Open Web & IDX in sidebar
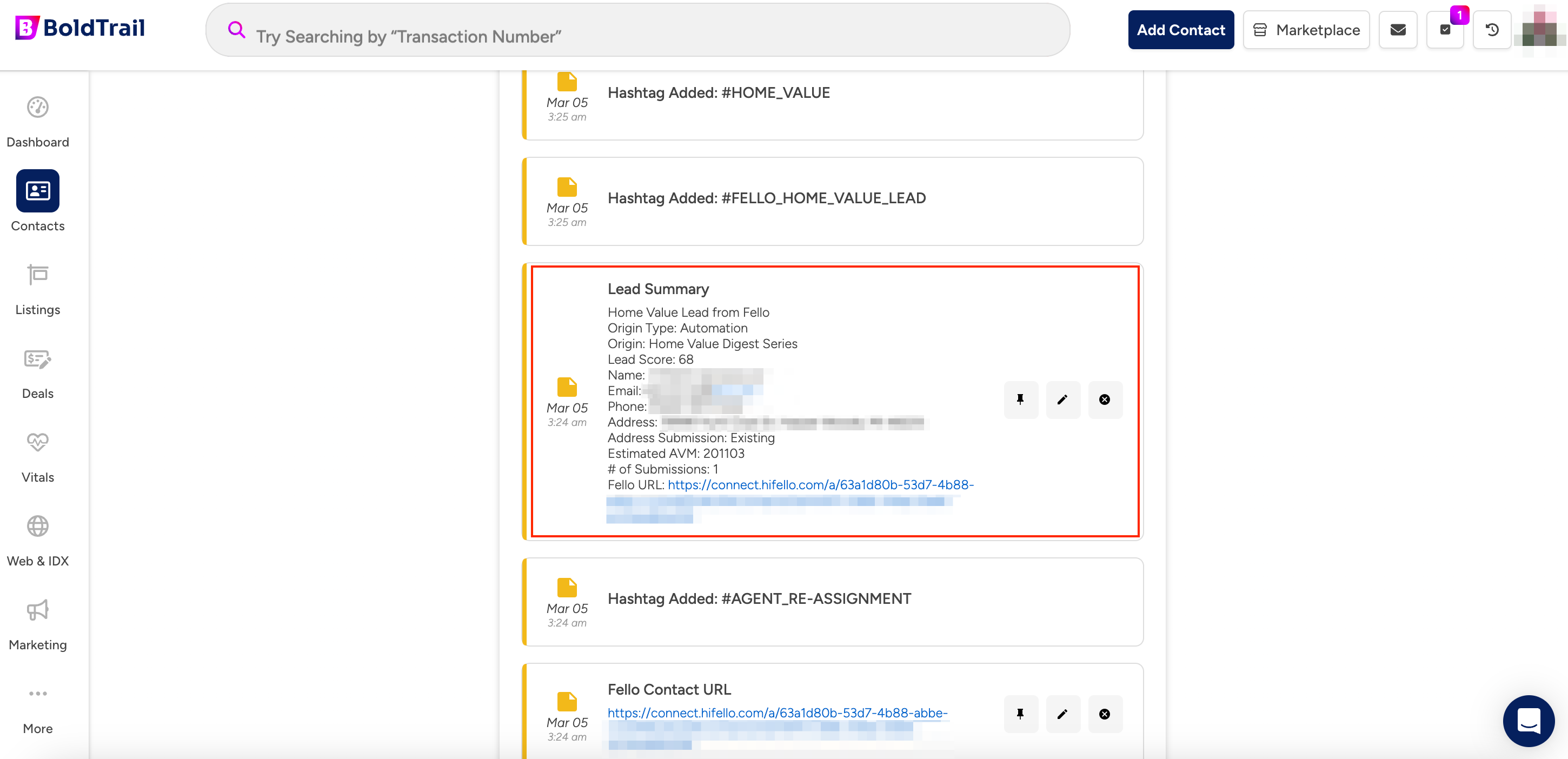The height and width of the screenshot is (759, 1568). pos(38,541)
